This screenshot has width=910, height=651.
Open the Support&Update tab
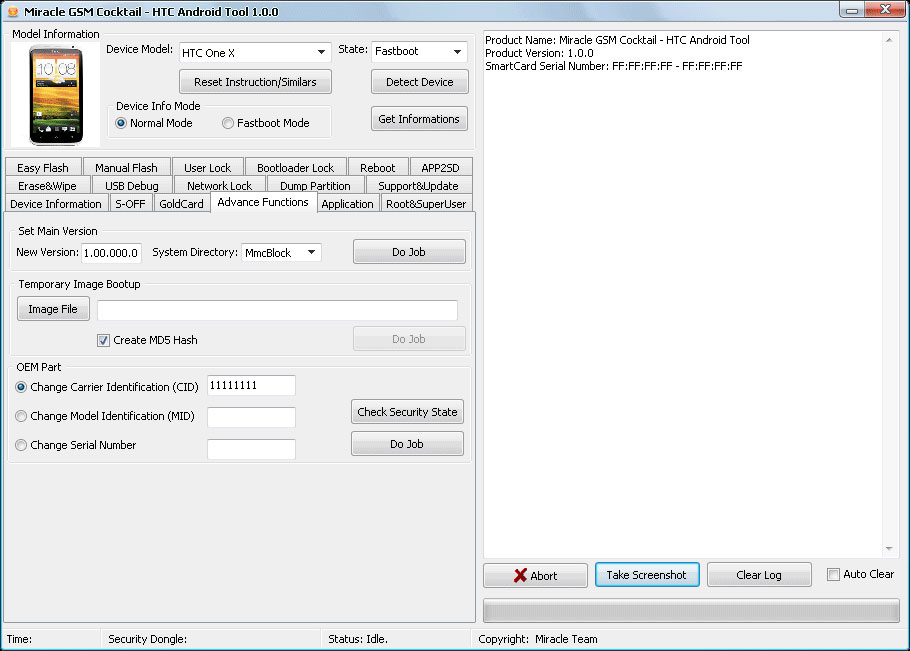coord(418,186)
